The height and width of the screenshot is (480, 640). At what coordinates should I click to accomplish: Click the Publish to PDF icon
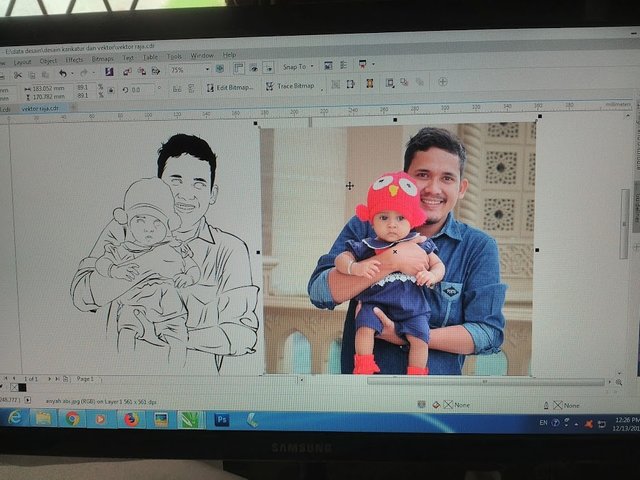pyautogui.click(x=156, y=71)
